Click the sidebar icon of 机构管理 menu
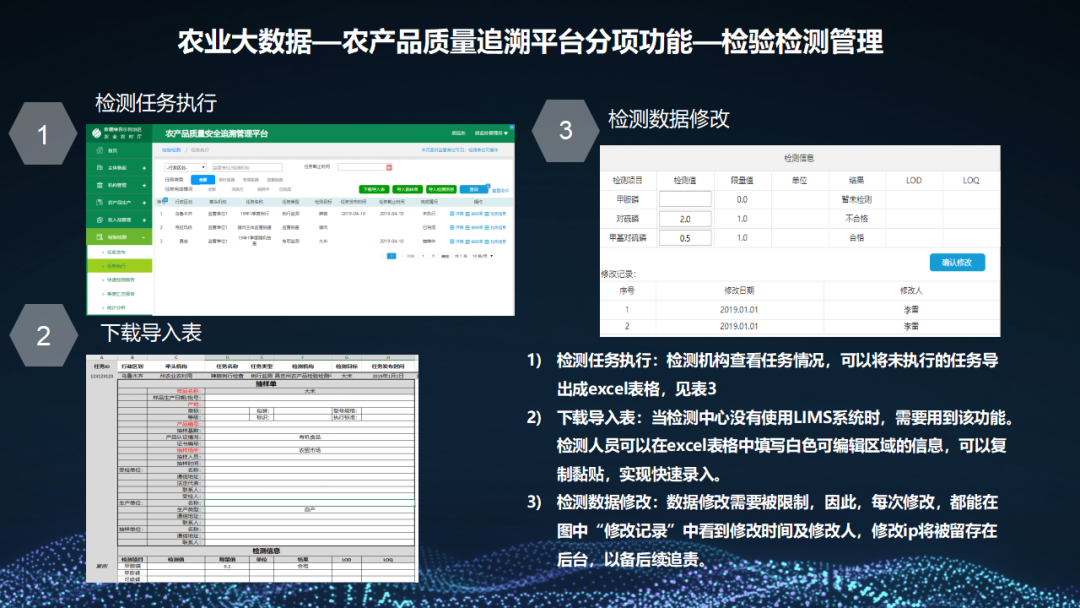 coord(99,185)
